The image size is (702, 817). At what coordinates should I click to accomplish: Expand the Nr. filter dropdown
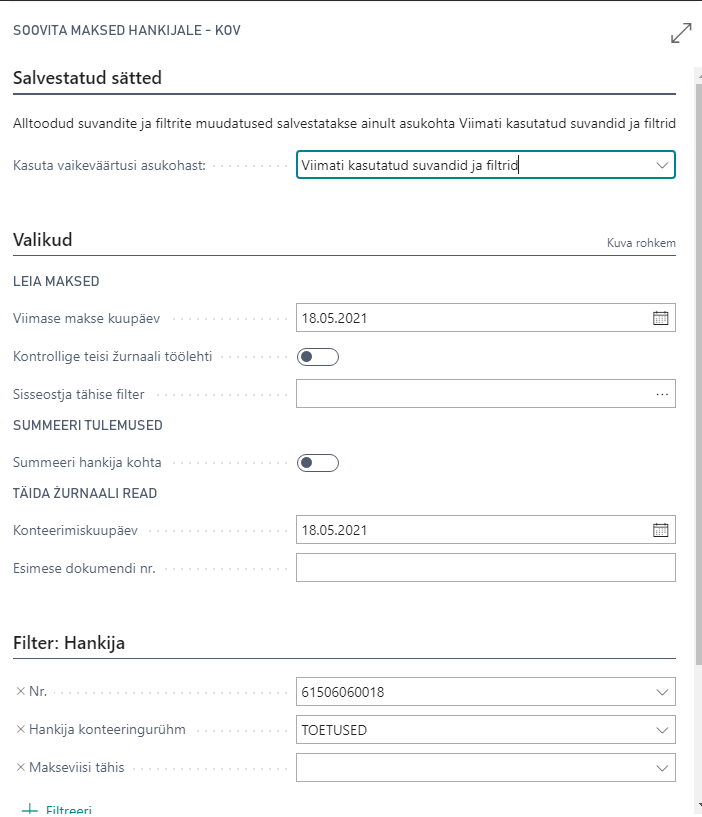tap(661, 692)
